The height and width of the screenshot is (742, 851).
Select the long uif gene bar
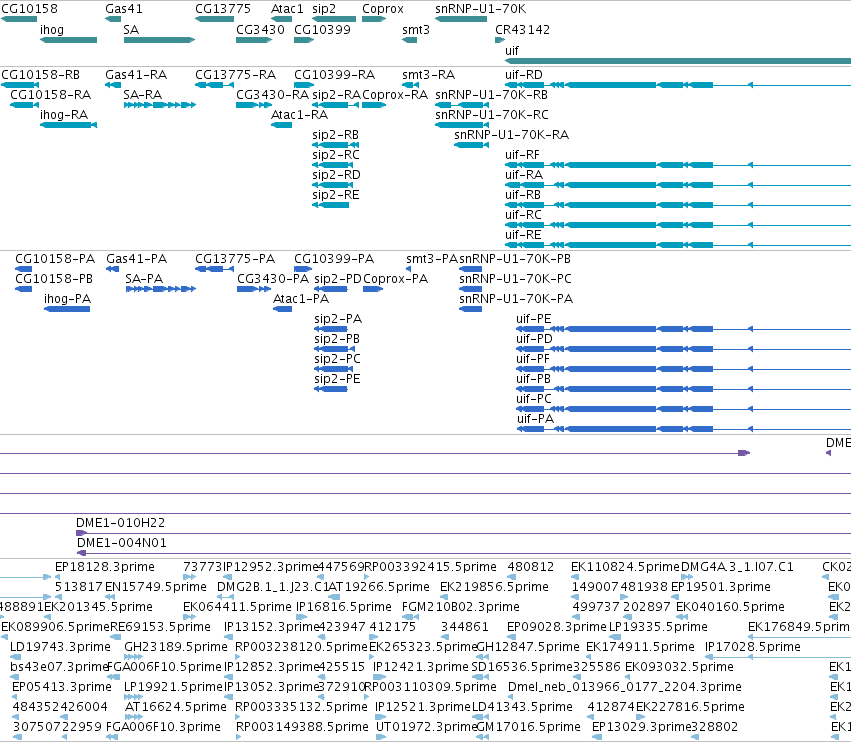pyautogui.click(x=678, y=61)
